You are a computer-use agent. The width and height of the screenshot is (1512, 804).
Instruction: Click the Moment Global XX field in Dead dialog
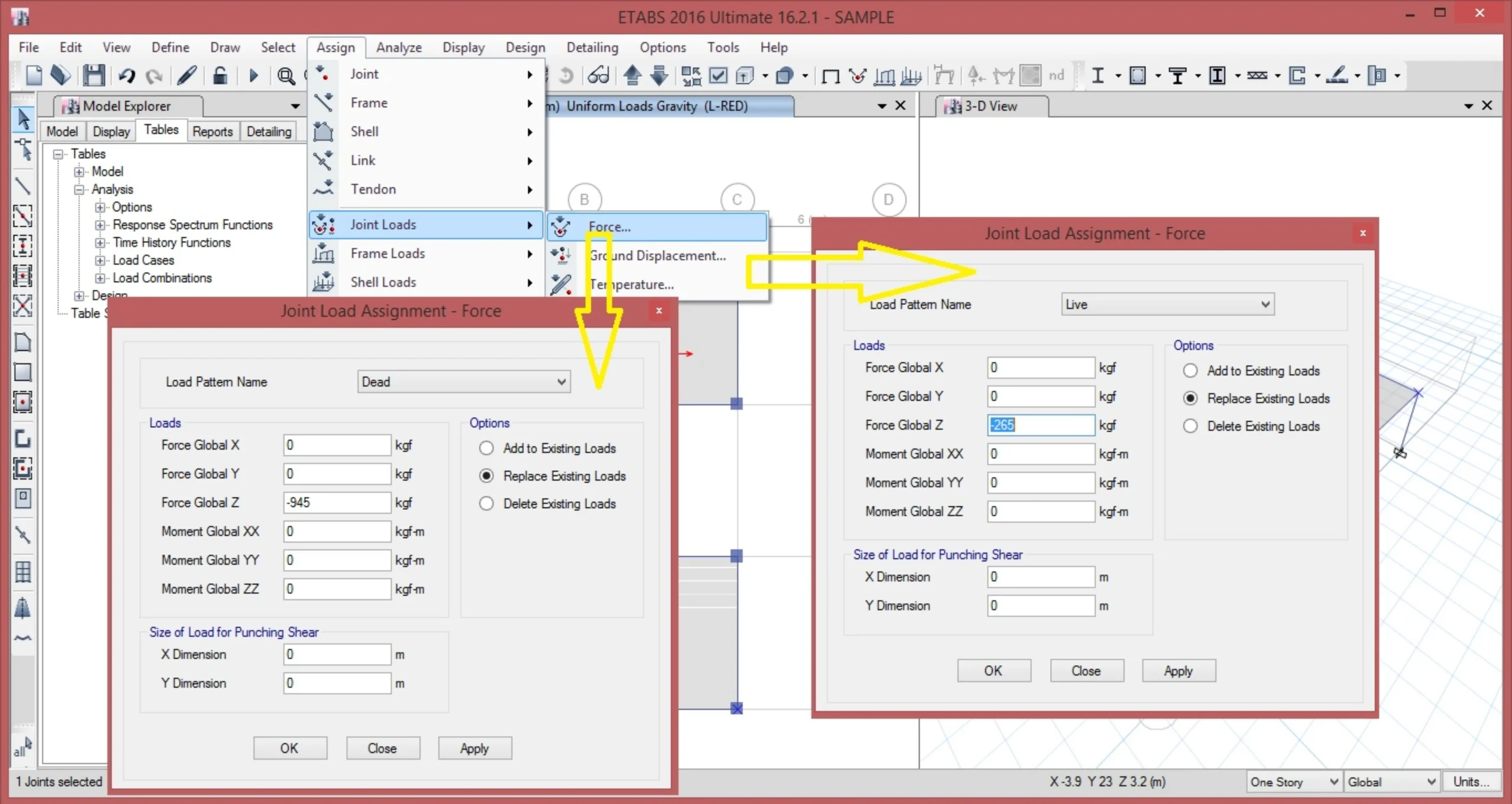point(337,532)
